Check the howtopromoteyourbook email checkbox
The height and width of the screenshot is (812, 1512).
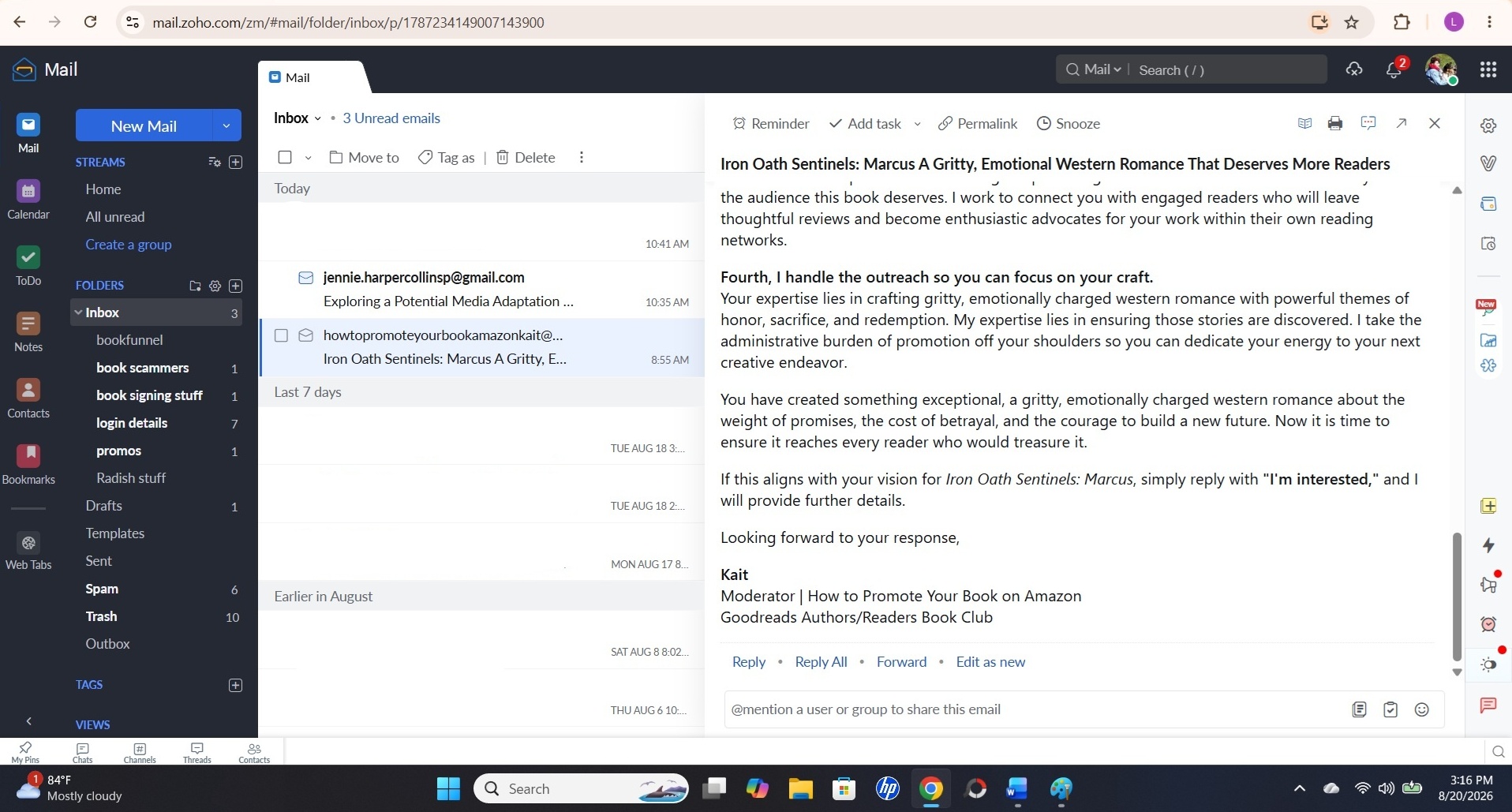(x=281, y=335)
